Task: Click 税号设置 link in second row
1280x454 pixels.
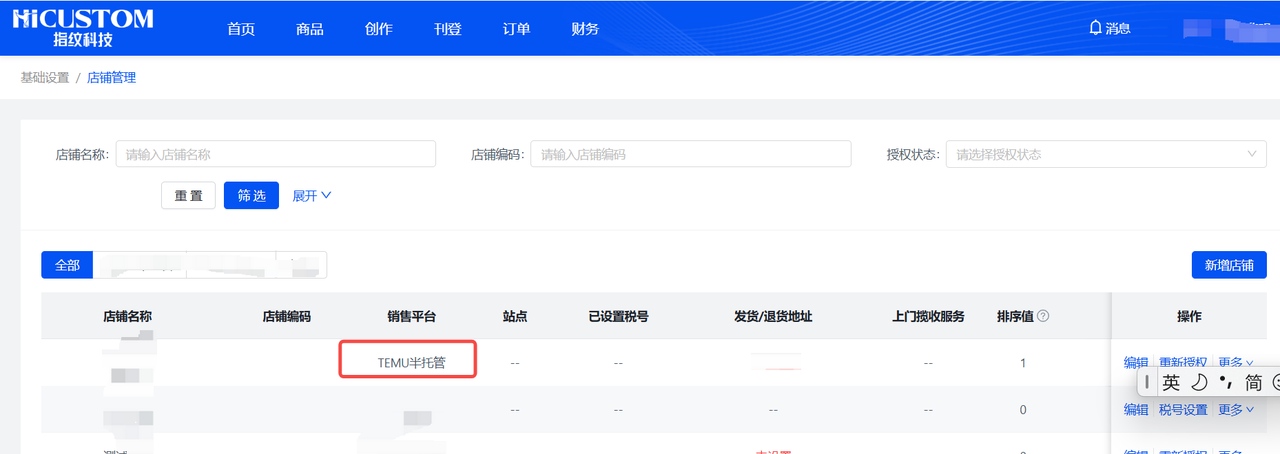Action: tap(1183, 410)
